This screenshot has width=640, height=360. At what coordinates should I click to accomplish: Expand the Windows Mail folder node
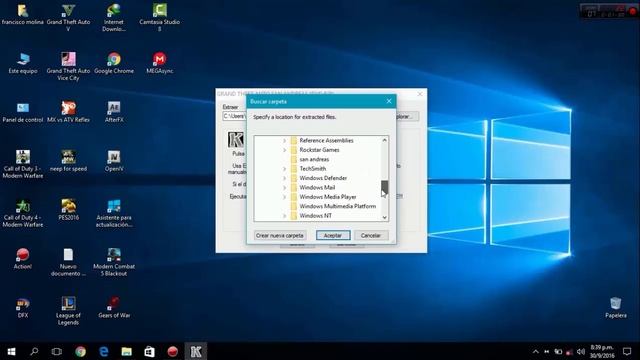[284, 187]
